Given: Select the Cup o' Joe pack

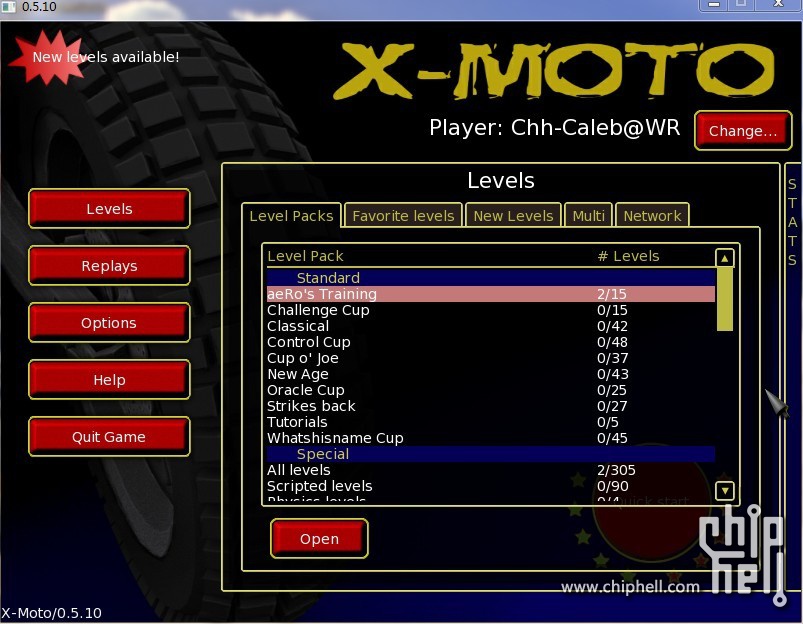Looking at the screenshot, I should [491, 358].
